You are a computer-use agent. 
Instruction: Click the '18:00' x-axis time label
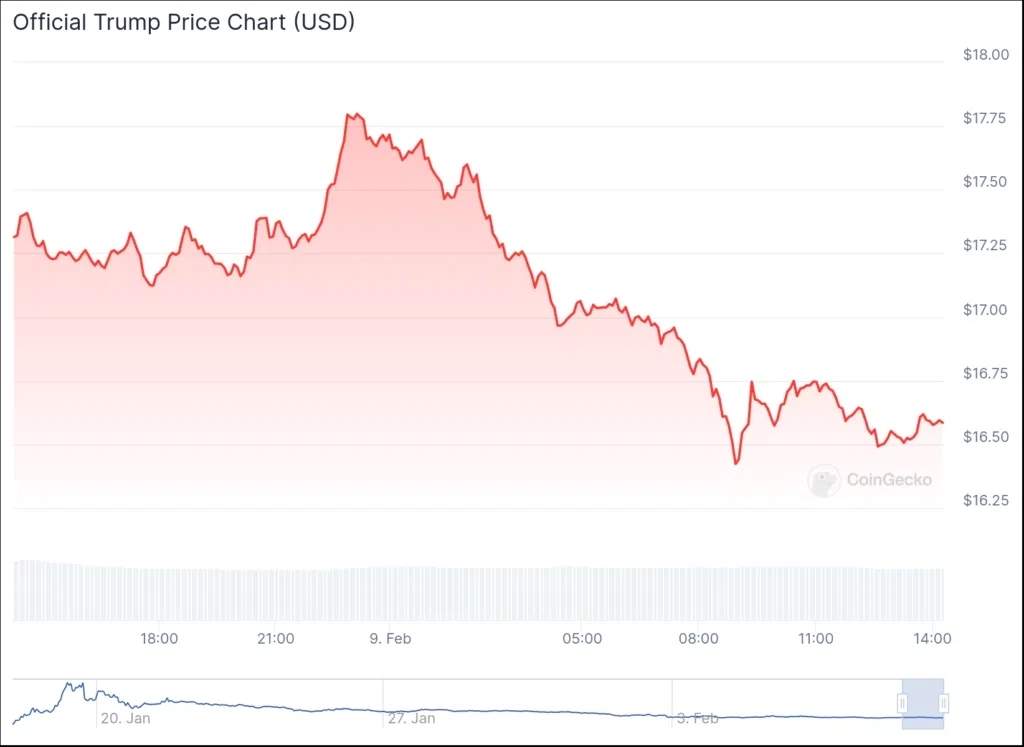[x=159, y=639]
